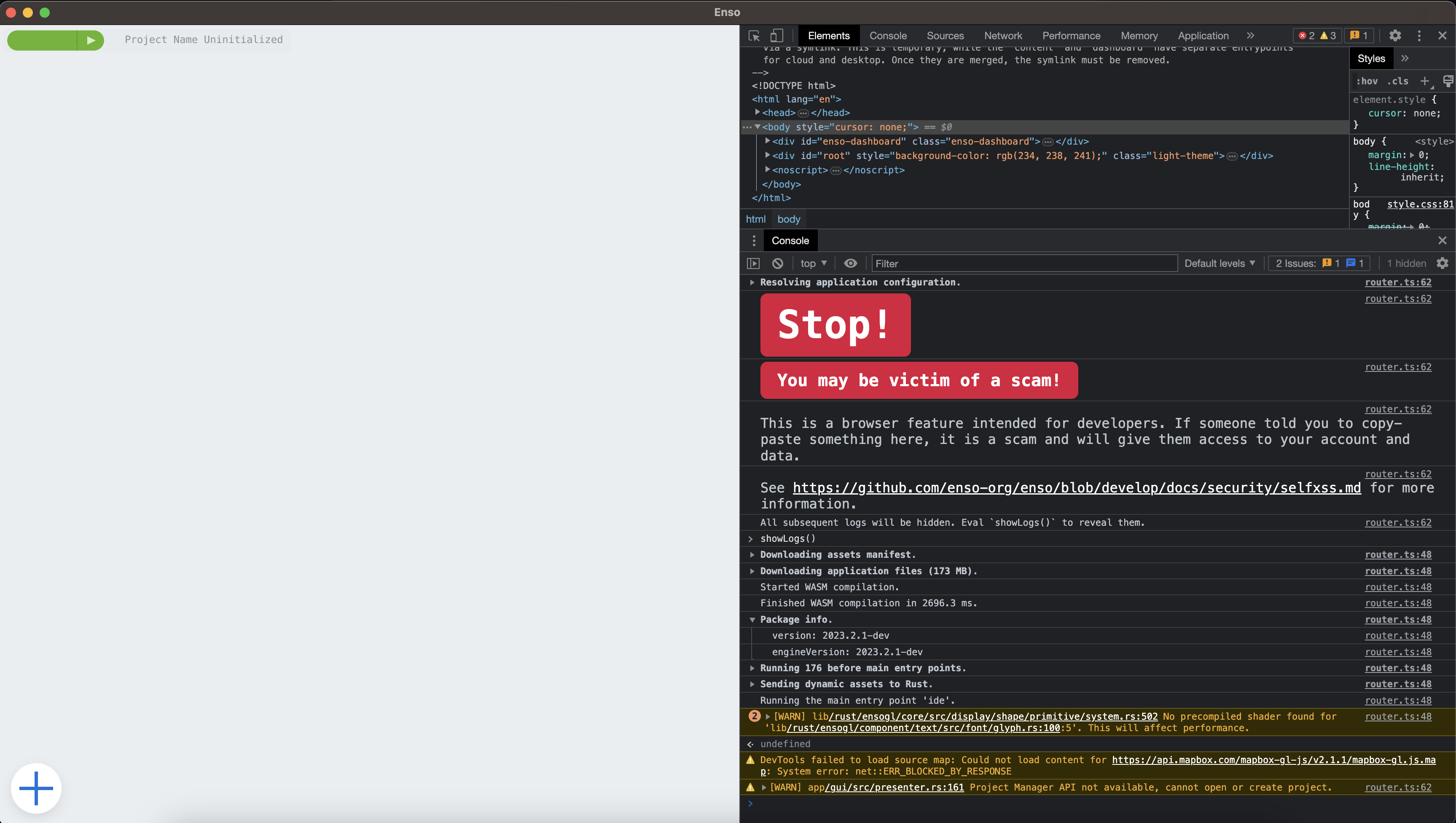Expand the noscript element
Screen dimensions: 1456x823
tap(767, 169)
